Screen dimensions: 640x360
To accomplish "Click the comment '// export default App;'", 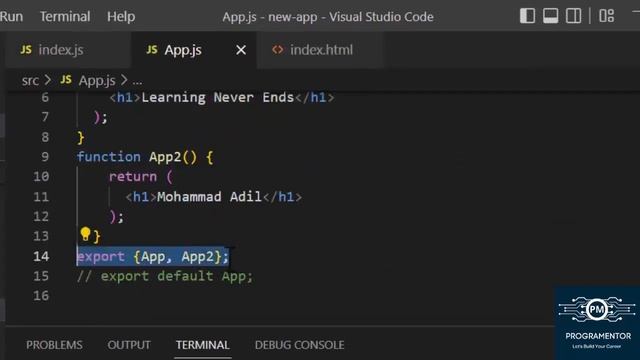I will pyautogui.click(x=165, y=276).
